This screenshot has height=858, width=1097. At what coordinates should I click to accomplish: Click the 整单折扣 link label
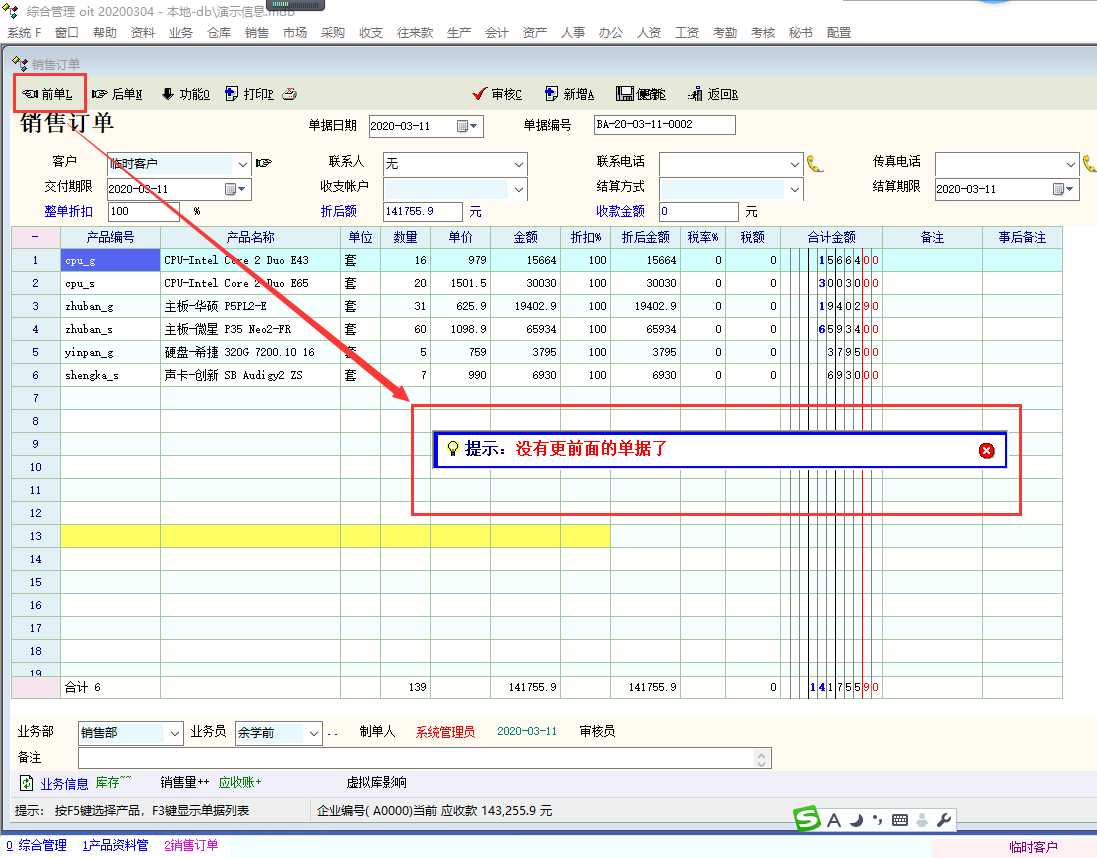coord(68,211)
